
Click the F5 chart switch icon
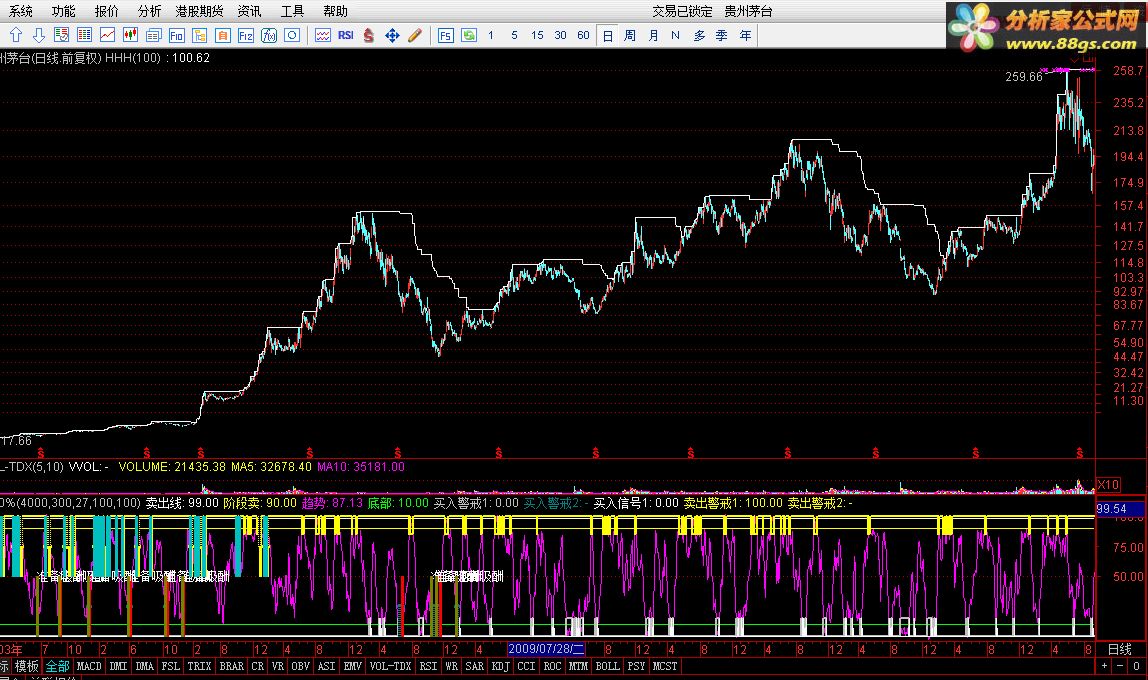(446, 35)
